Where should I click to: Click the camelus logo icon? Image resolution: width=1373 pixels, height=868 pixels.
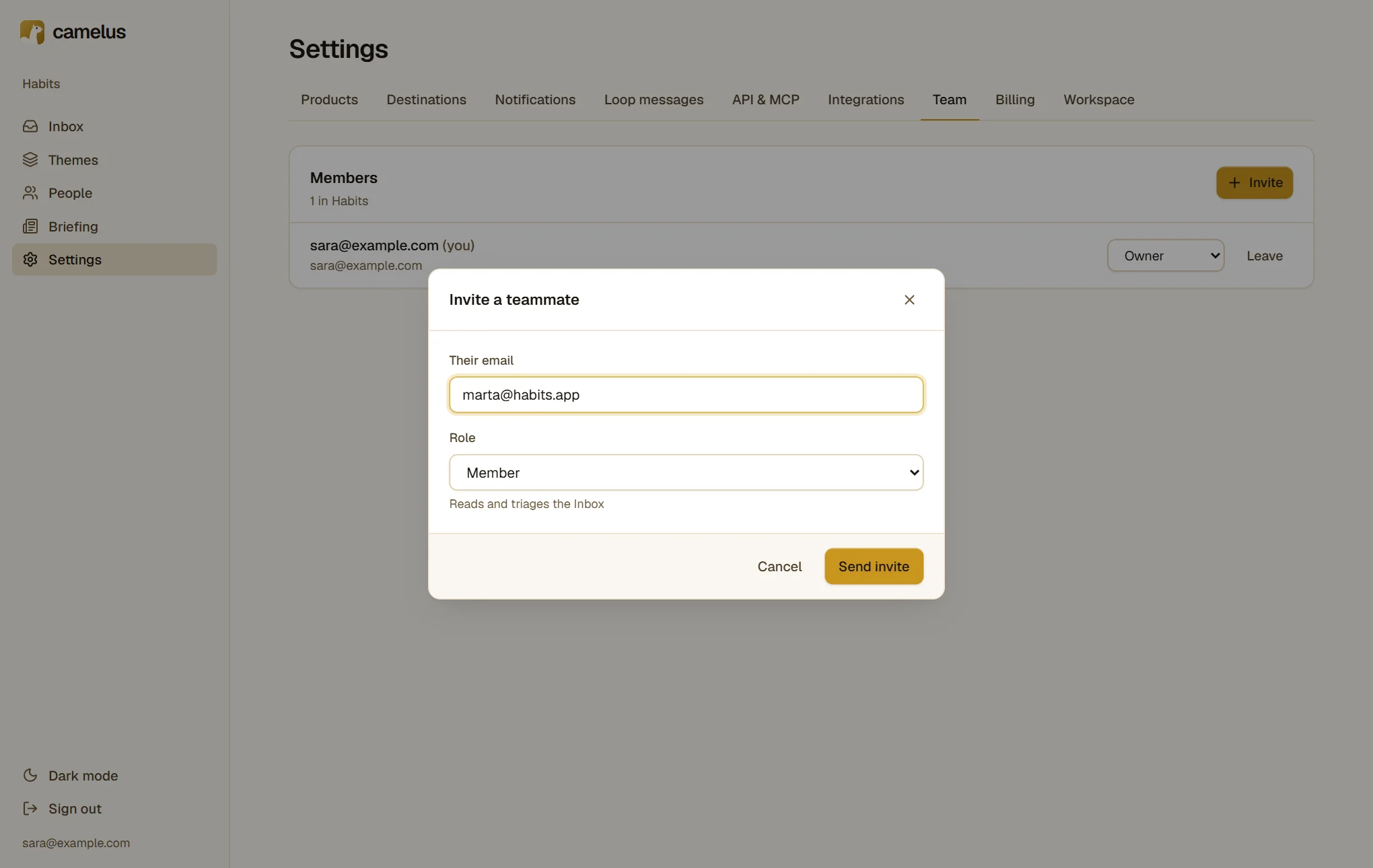32,32
